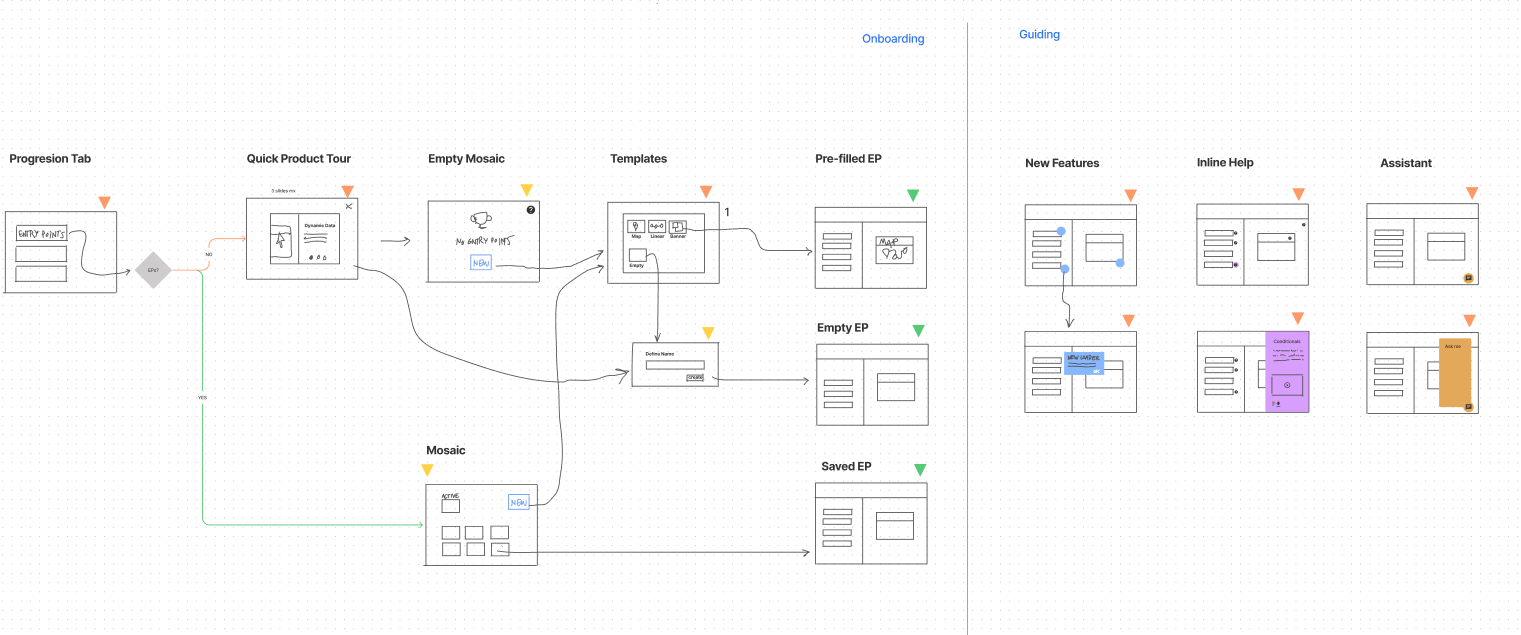Image resolution: width=1521 pixels, height=635 pixels.
Task: Select orange triangle above Conditionals frame
Action: point(1297,318)
